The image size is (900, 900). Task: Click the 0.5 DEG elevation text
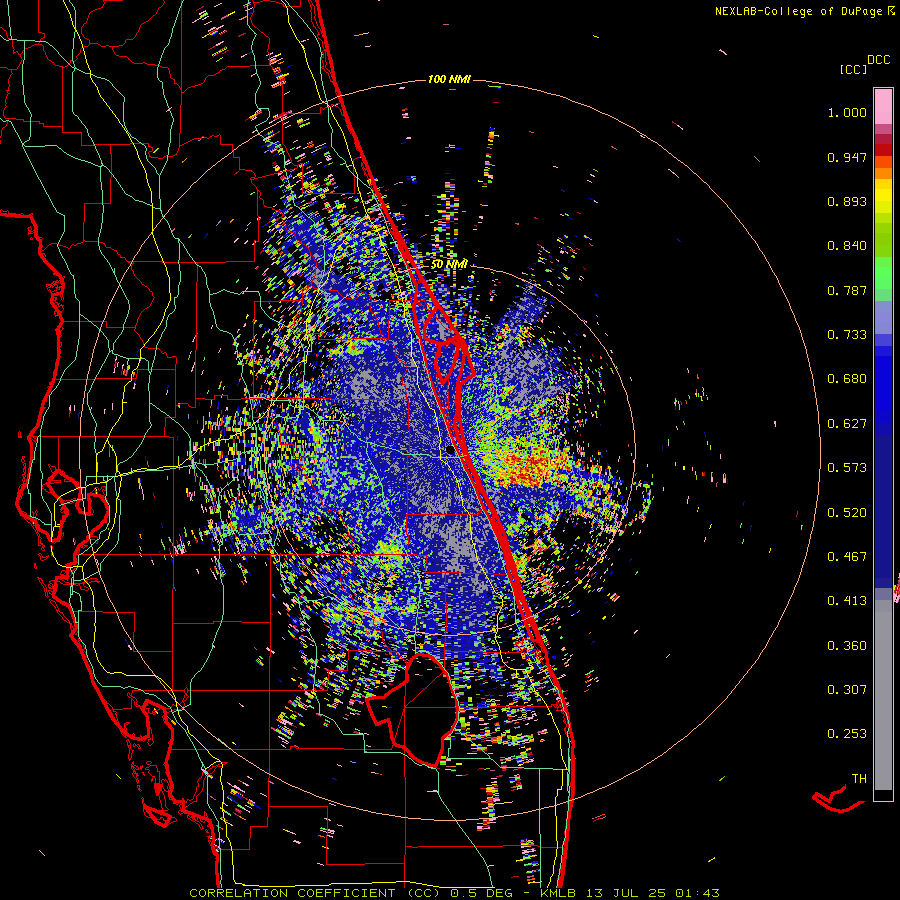[x=483, y=893]
